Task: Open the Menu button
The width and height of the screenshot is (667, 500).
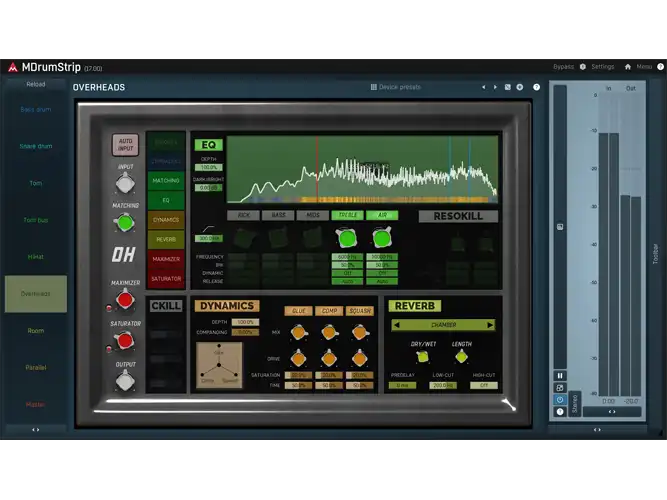Action: pyautogui.click(x=644, y=67)
